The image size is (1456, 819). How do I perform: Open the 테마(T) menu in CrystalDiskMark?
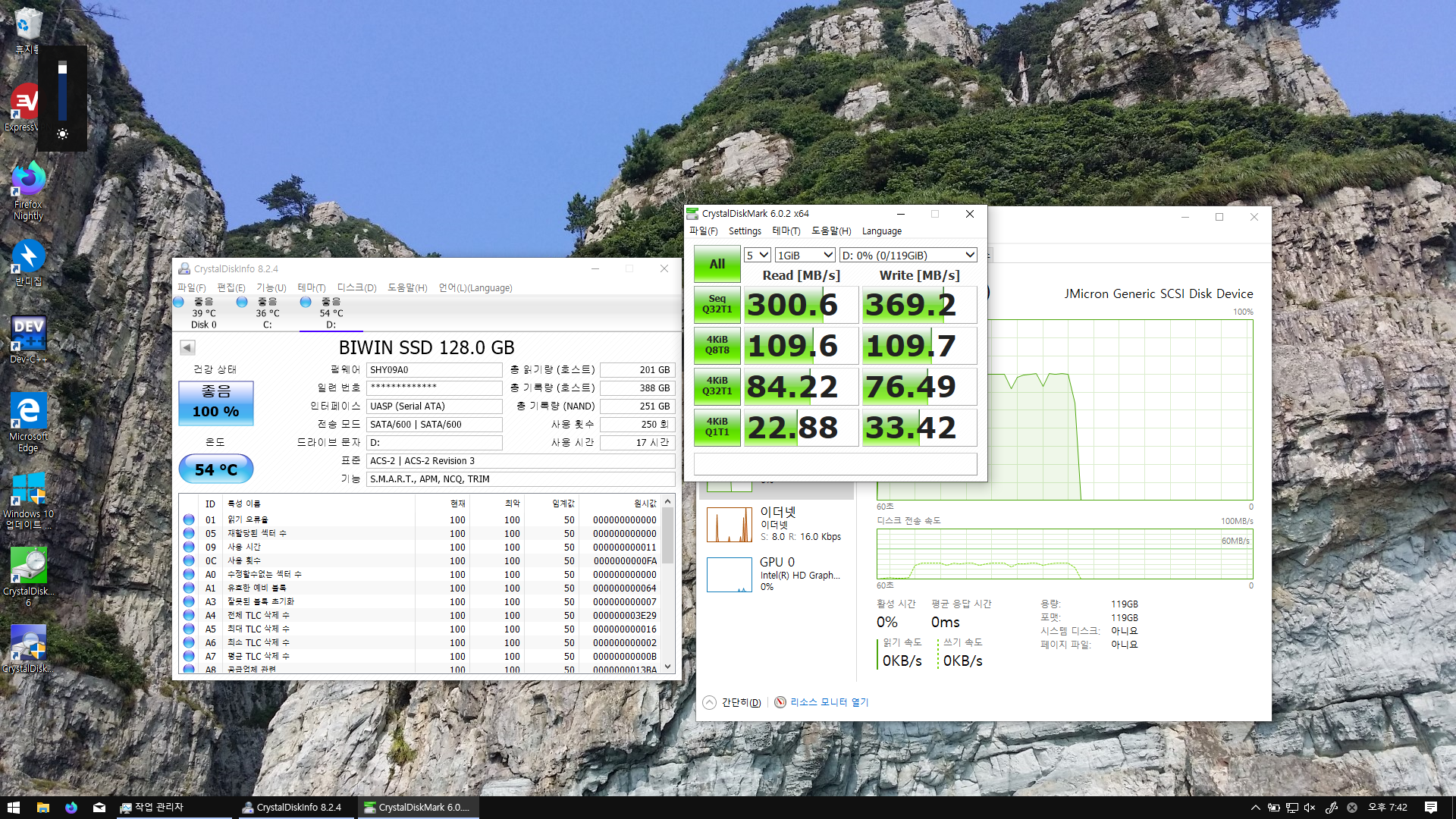click(x=786, y=231)
